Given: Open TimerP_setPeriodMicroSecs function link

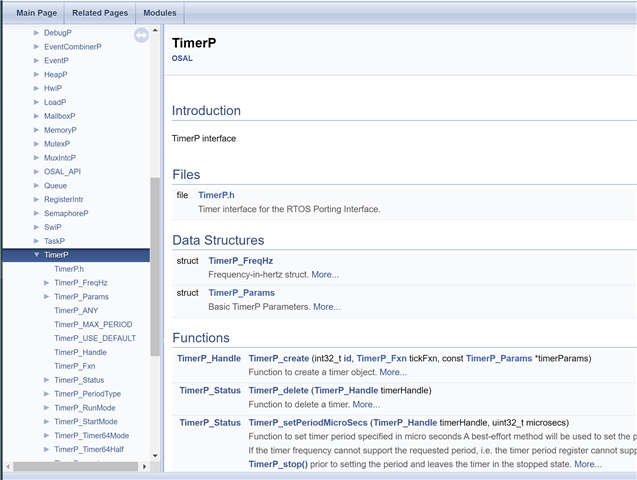Looking at the screenshot, I should (308, 422).
